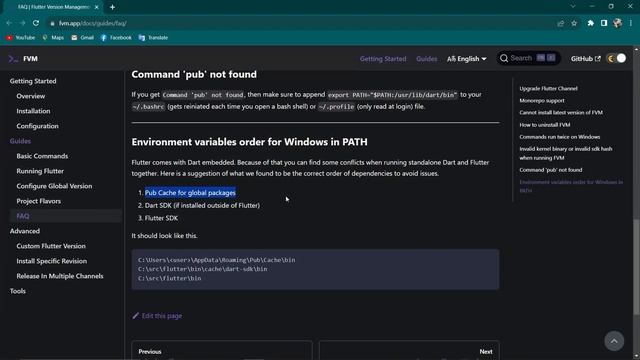Jump to Commands run twice on Windows

click(x=560, y=137)
